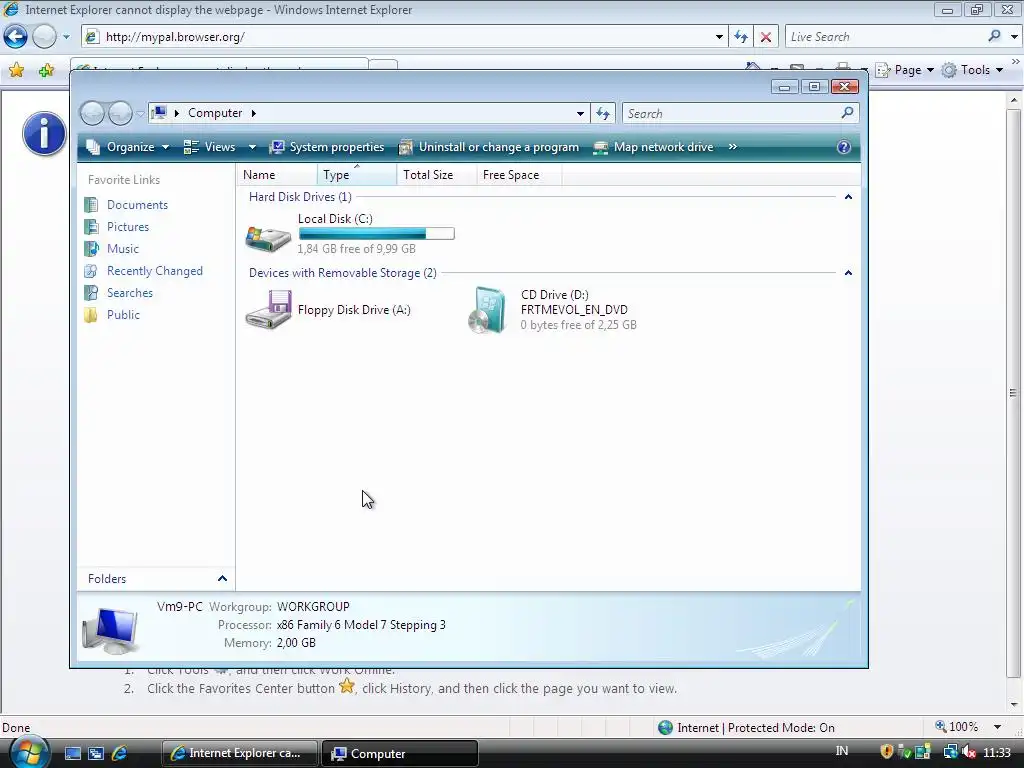Sort by the Name column header
This screenshot has height=768, width=1024.
tap(278, 174)
